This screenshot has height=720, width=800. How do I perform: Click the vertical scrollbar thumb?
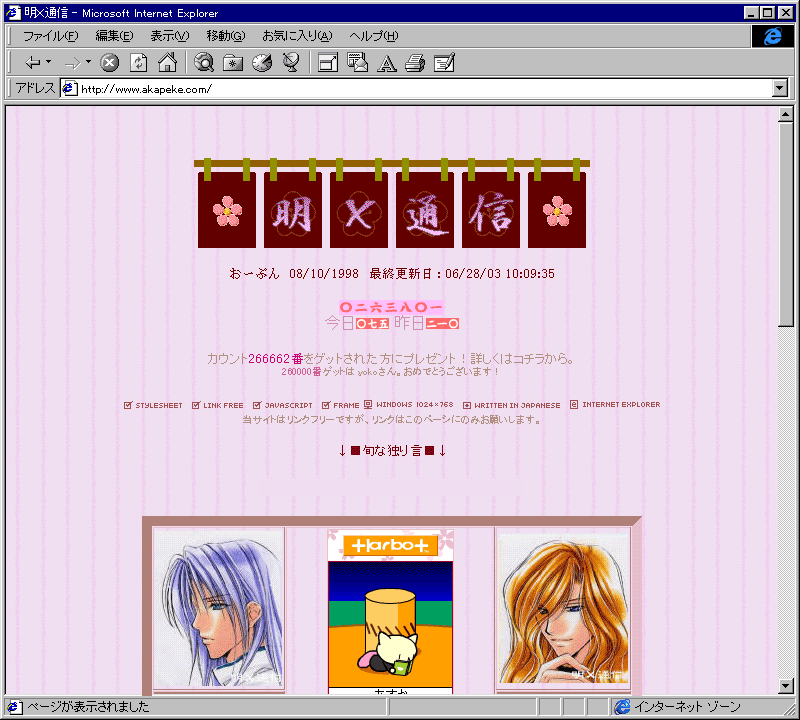point(786,224)
